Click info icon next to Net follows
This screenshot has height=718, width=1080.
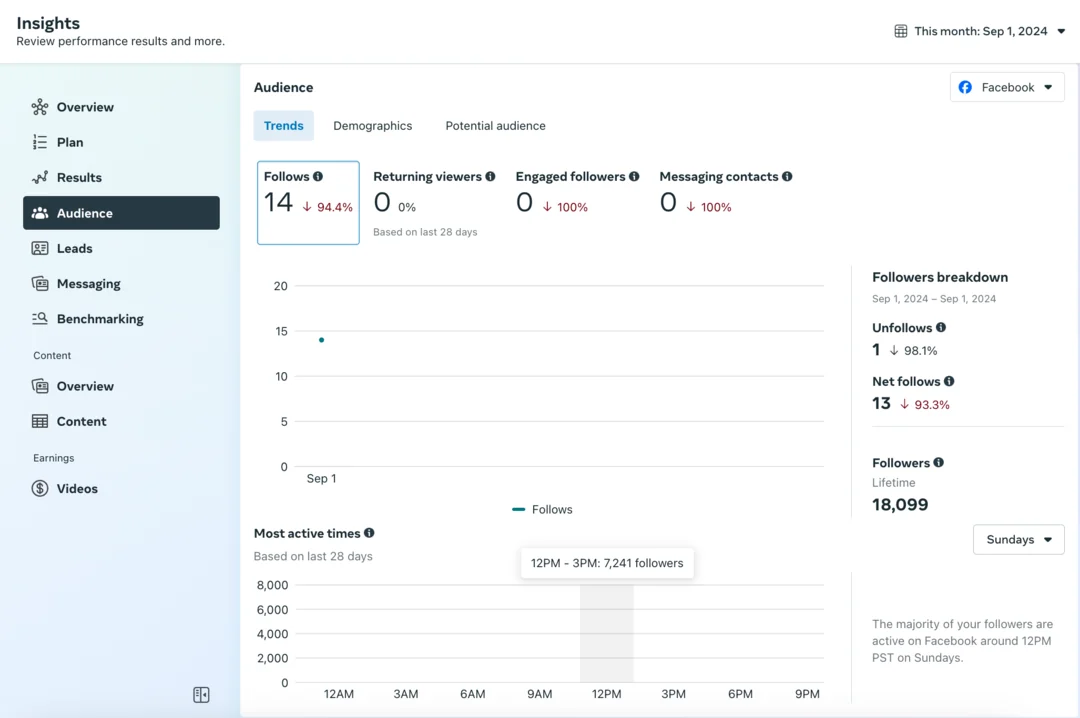pyautogui.click(x=949, y=381)
